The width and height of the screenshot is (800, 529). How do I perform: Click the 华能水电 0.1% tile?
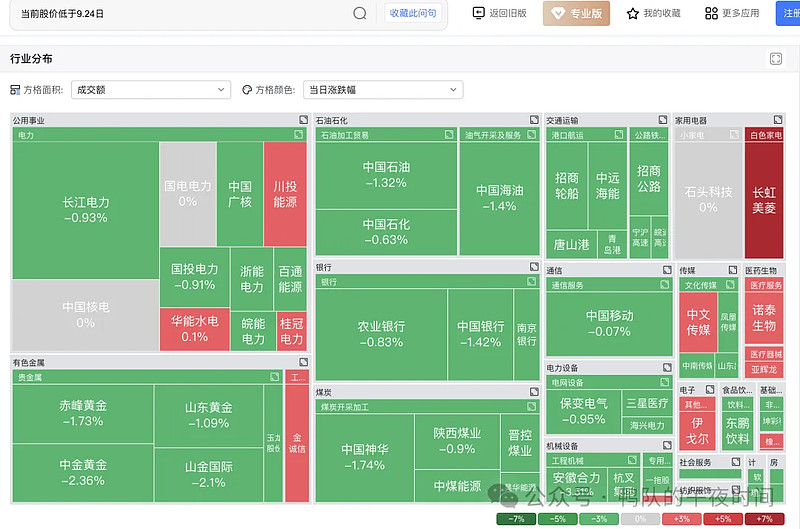coord(194,329)
